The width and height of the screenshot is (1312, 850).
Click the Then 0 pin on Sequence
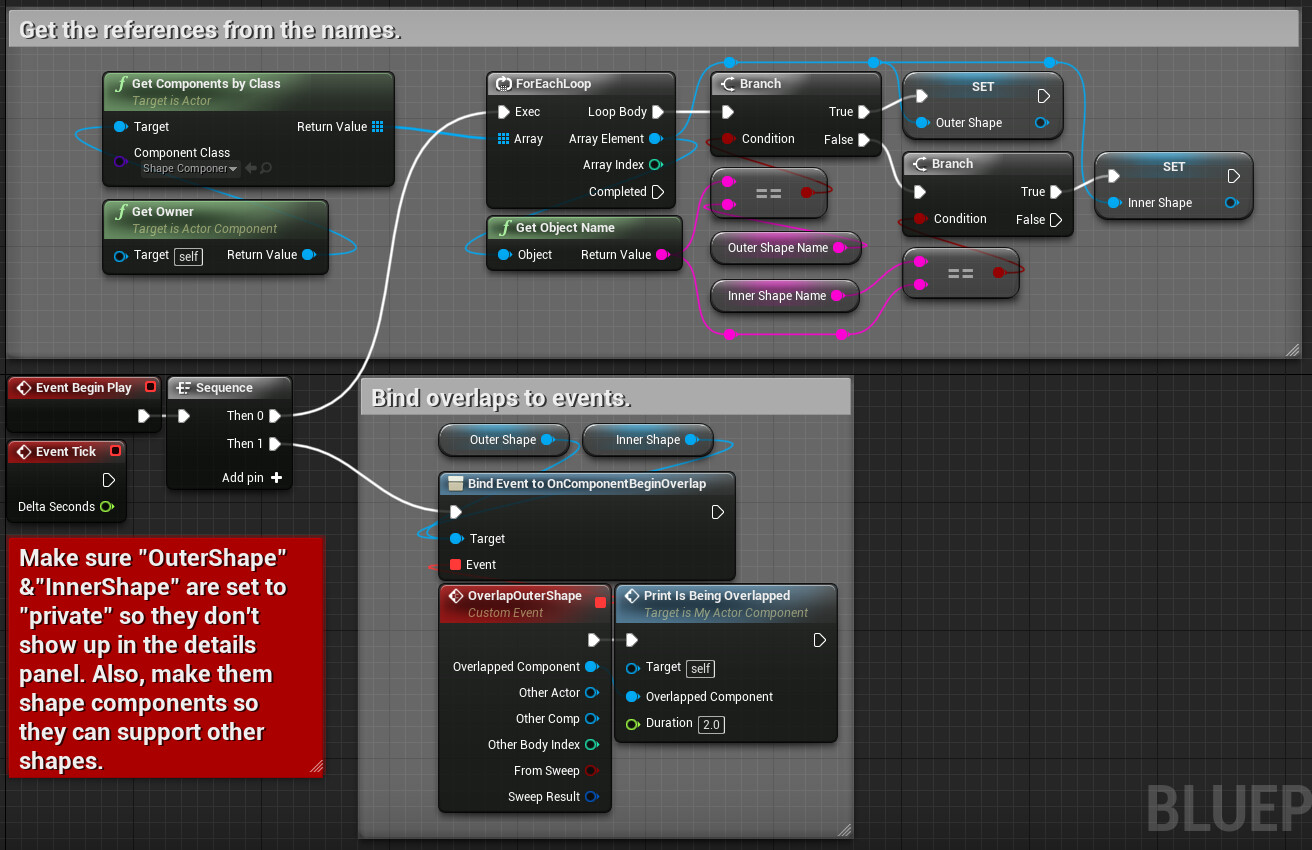[275, 416]
